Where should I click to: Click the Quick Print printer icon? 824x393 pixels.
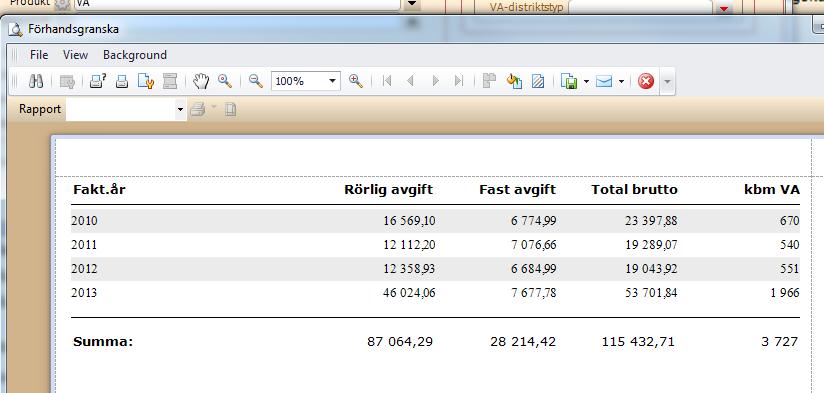(122, 81)
